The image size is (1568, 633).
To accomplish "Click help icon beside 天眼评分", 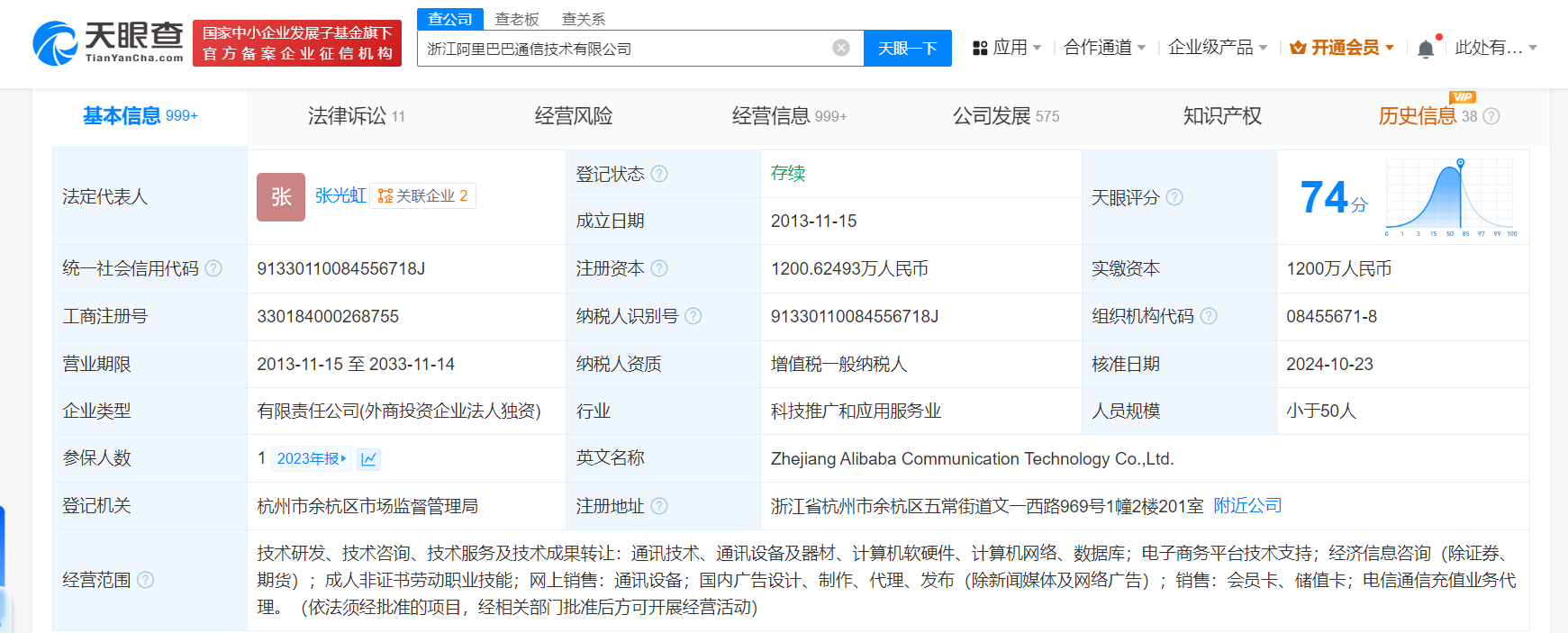I will coord(1174,197).
